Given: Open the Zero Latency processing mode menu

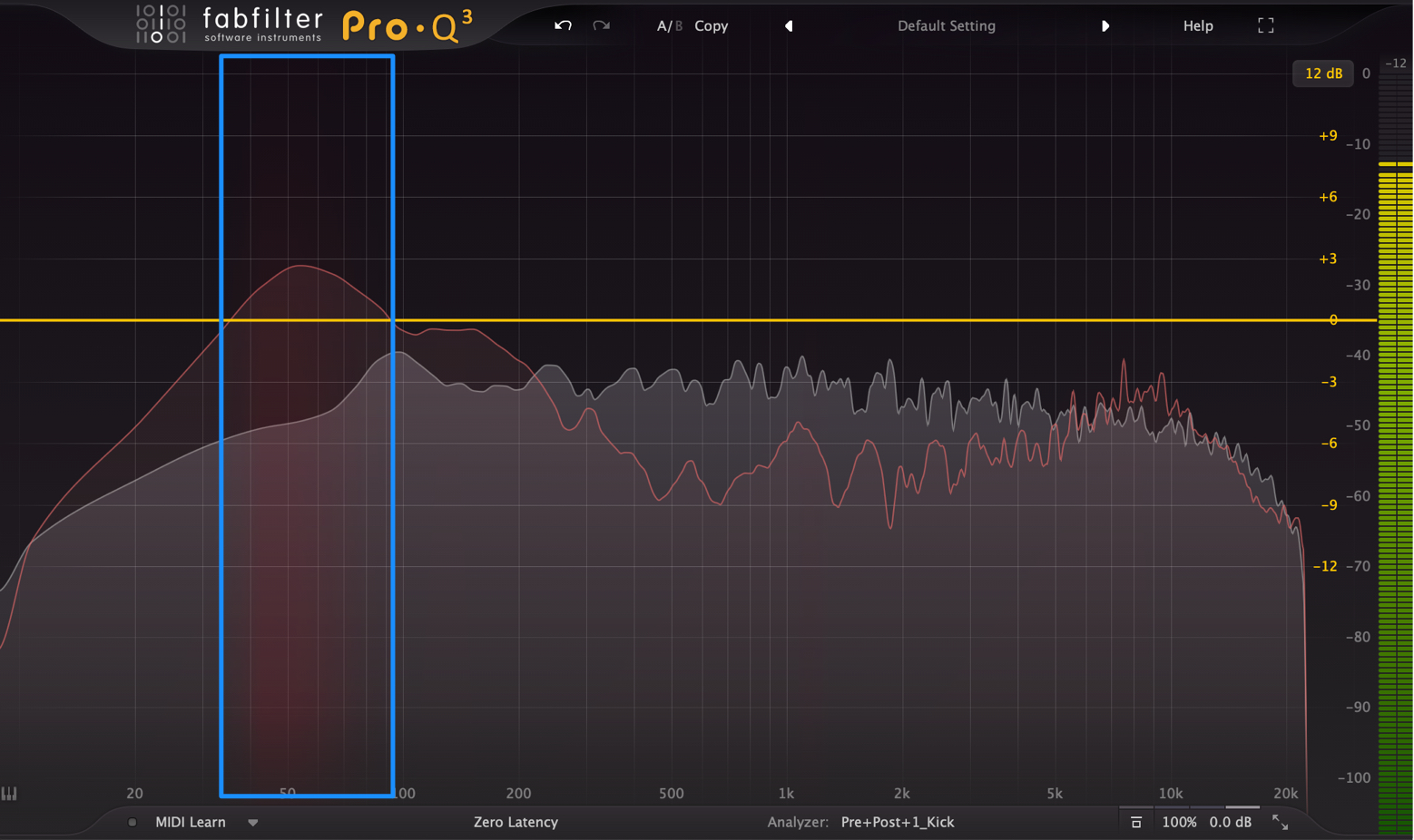Looking at the screenshot, I should click(x=516, y=823).
